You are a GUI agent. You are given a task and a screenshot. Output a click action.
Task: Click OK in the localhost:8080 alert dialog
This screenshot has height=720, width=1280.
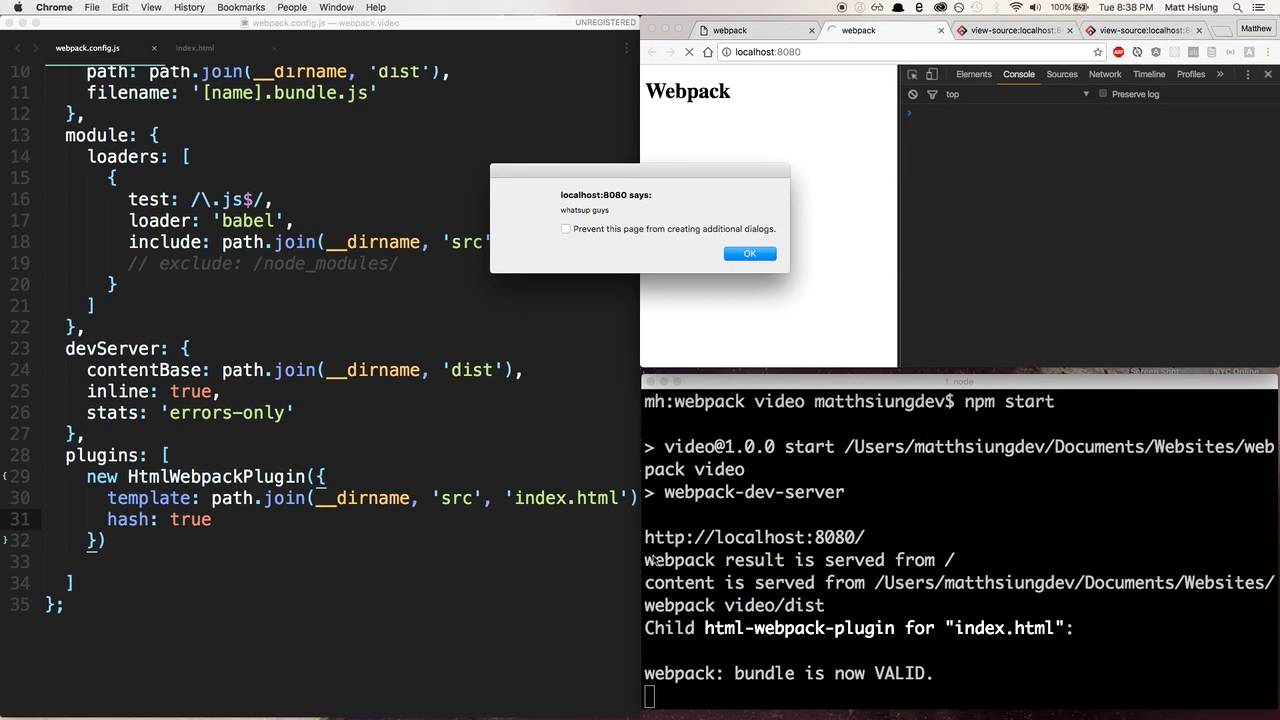(x=749, y=254)
